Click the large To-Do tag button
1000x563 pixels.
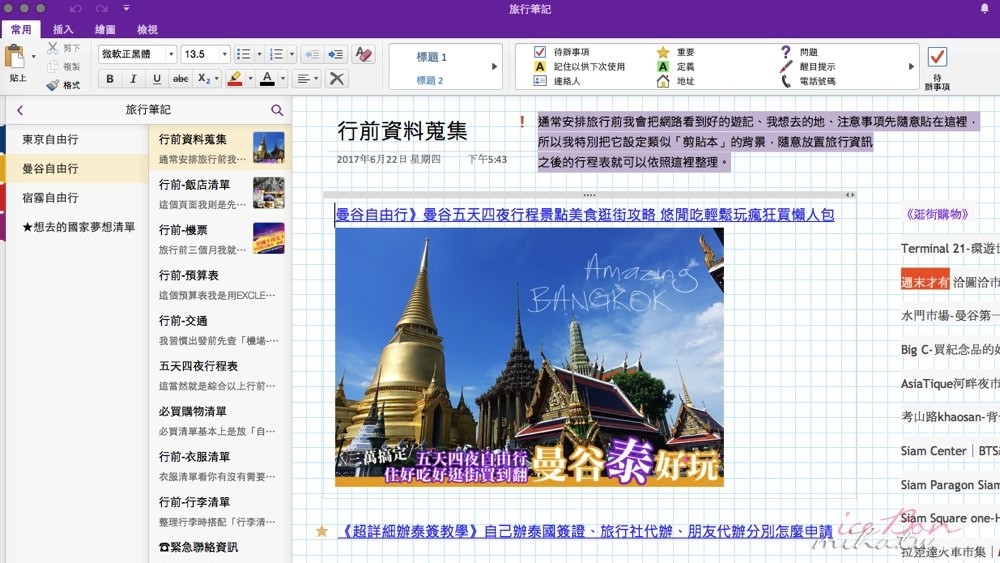click(x=937, y=67)
